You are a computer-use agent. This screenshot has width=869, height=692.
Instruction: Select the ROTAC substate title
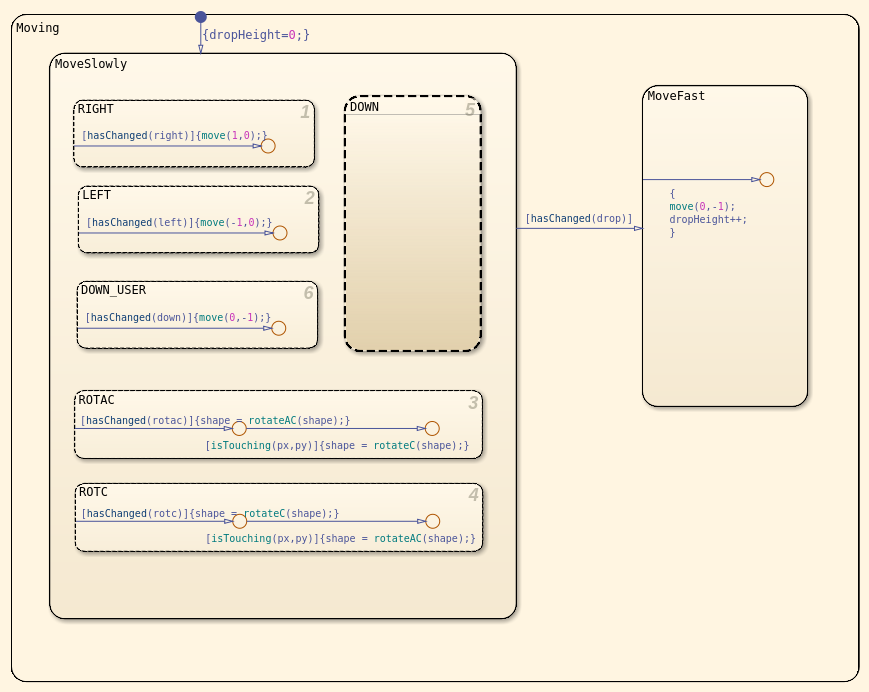pos(96,399)
